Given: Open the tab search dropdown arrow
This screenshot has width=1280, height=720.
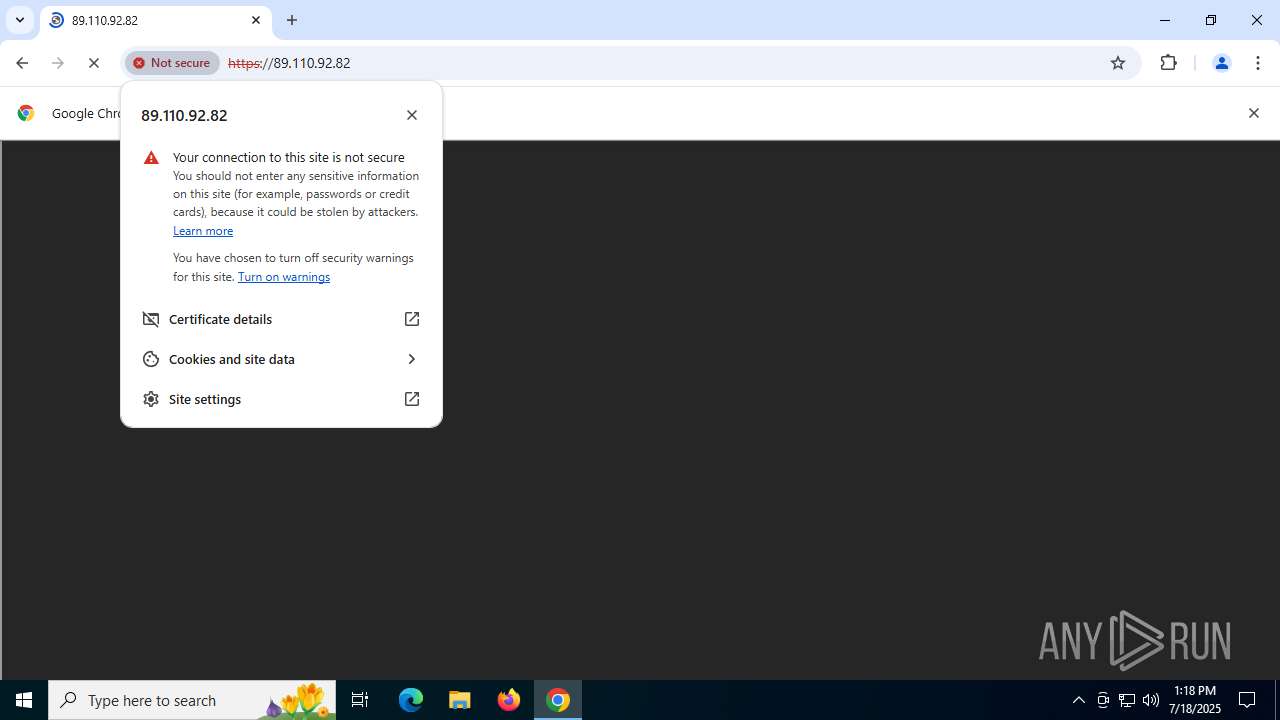Looking at the screenshot, I should point(20,20).
